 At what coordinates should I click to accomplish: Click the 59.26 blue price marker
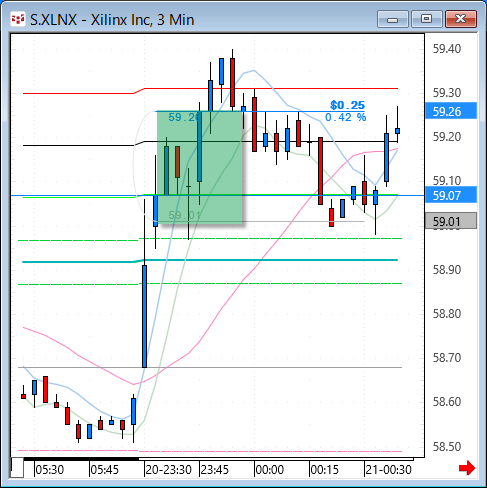point(451,111)
